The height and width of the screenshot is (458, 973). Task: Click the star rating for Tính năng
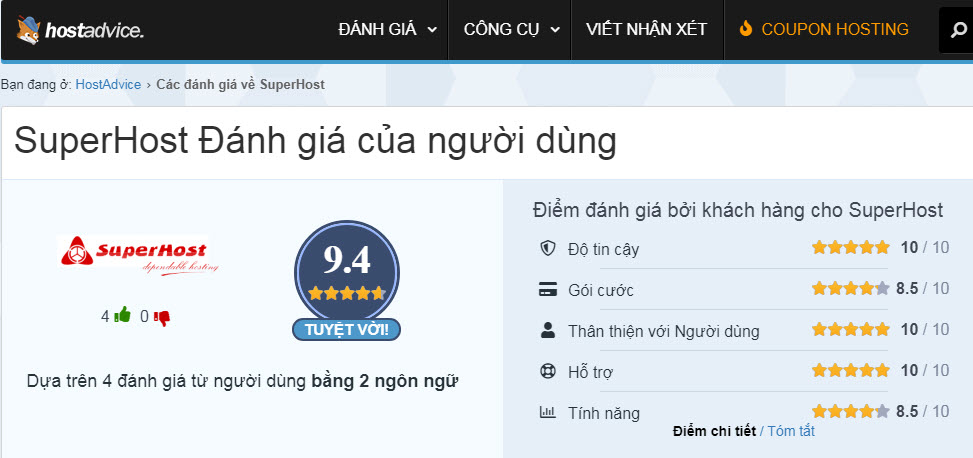point(850,411)
